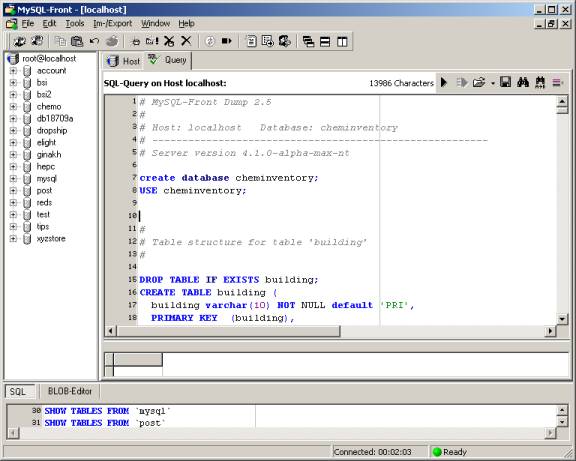Click the round refresh toolbar icon
This screenshot has width=576, height=461.
209,41
